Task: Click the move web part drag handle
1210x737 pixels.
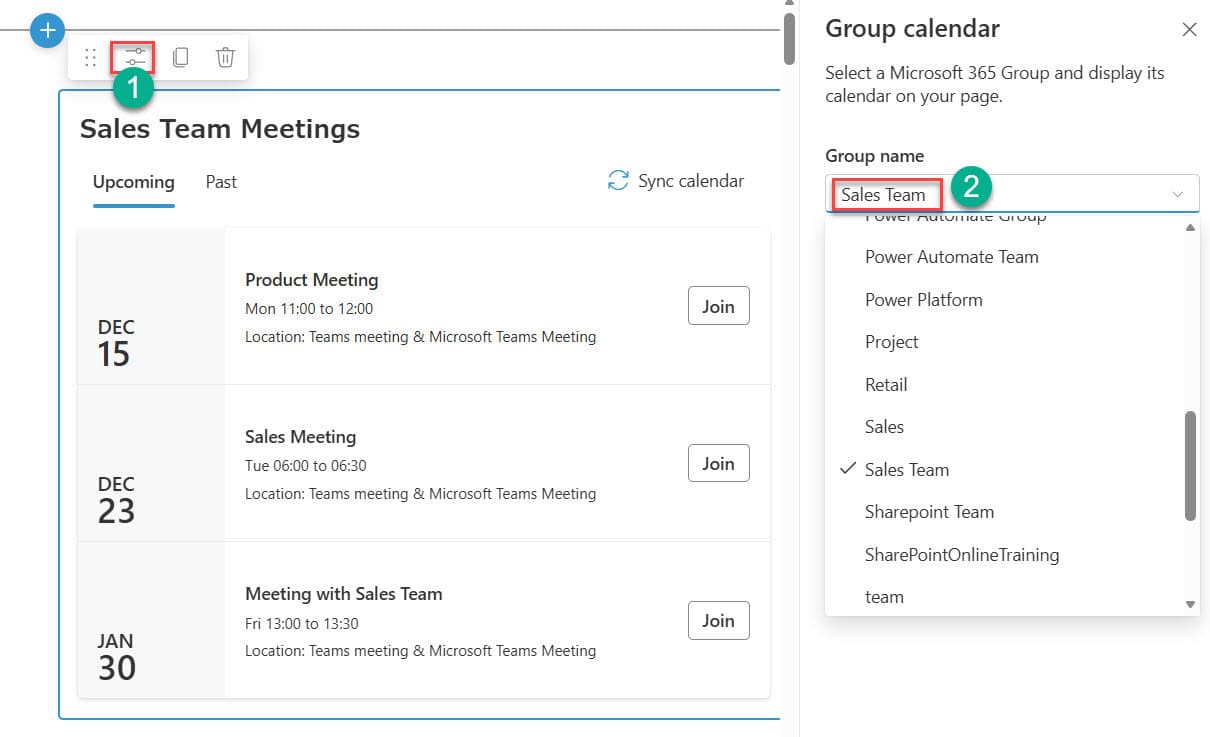Action: click(89, 57)
